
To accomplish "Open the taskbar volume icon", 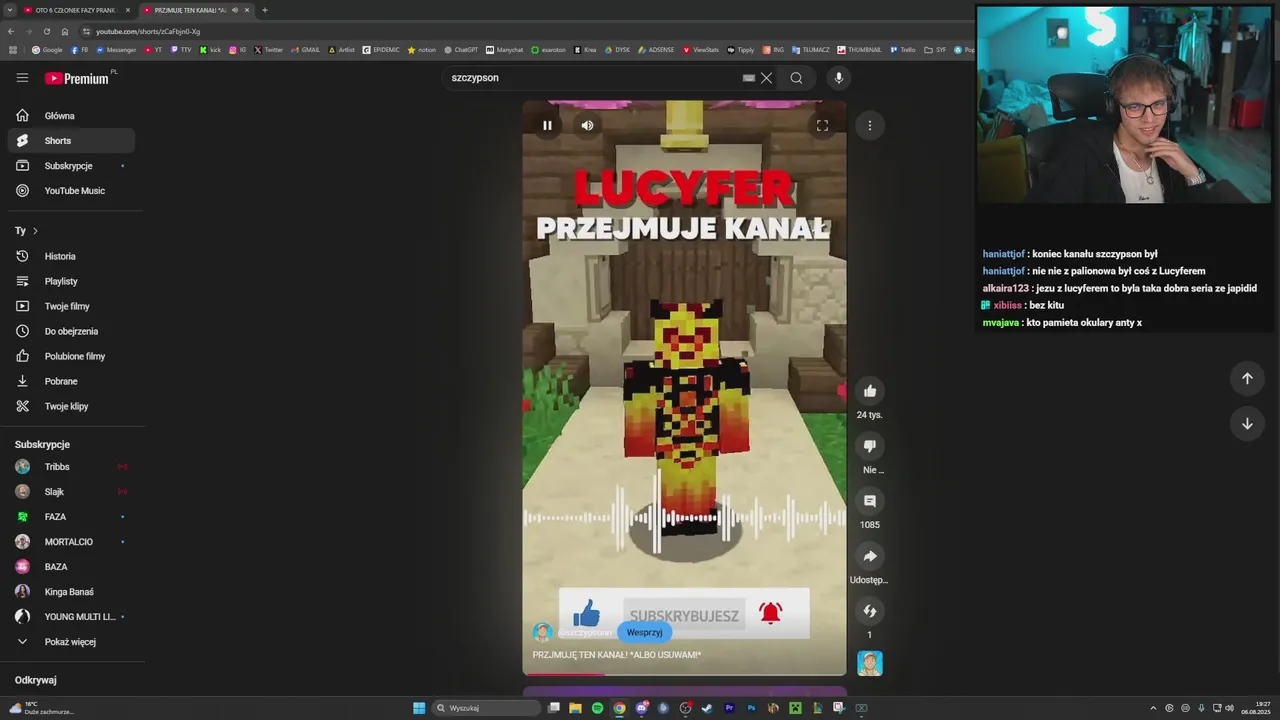I will 1229,708.
